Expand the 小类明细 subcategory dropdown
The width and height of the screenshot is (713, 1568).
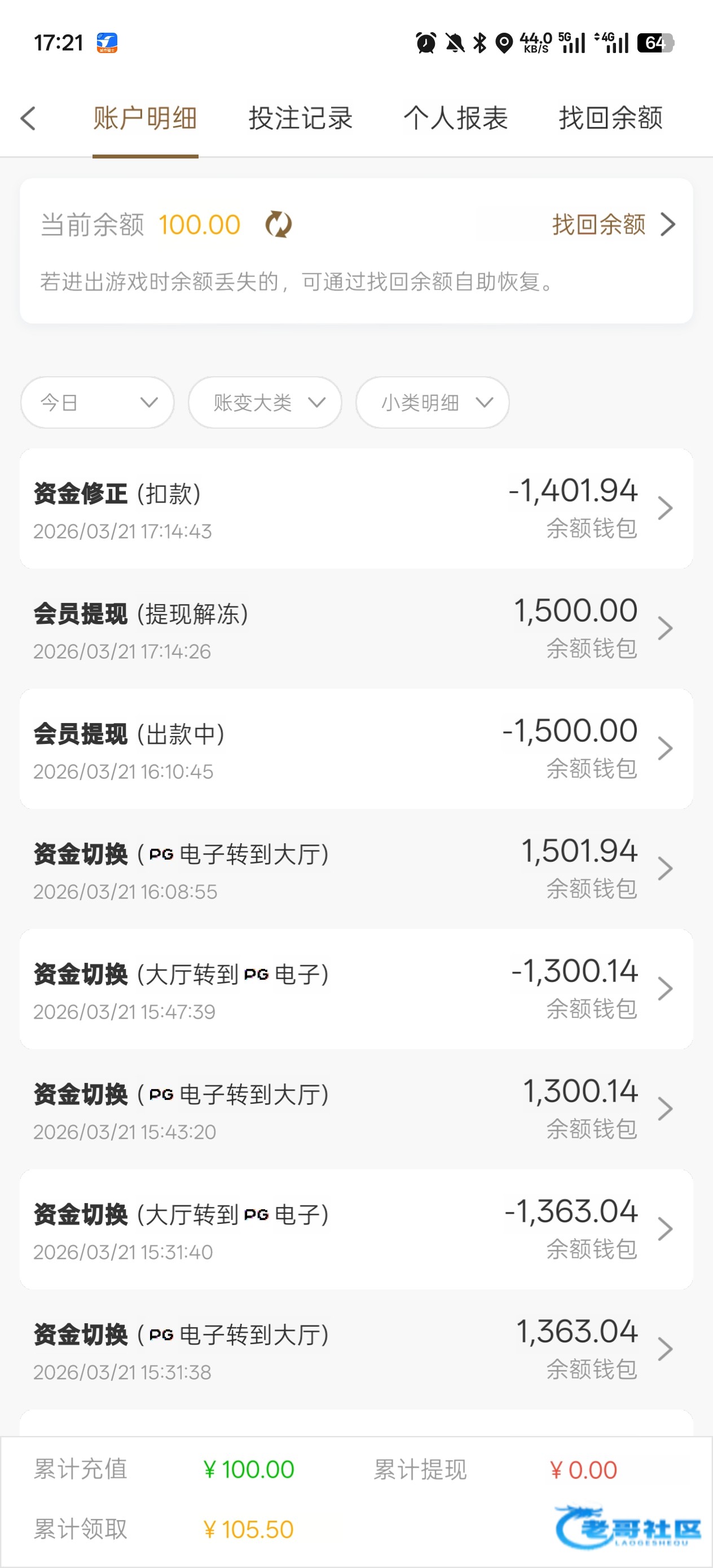432,402
